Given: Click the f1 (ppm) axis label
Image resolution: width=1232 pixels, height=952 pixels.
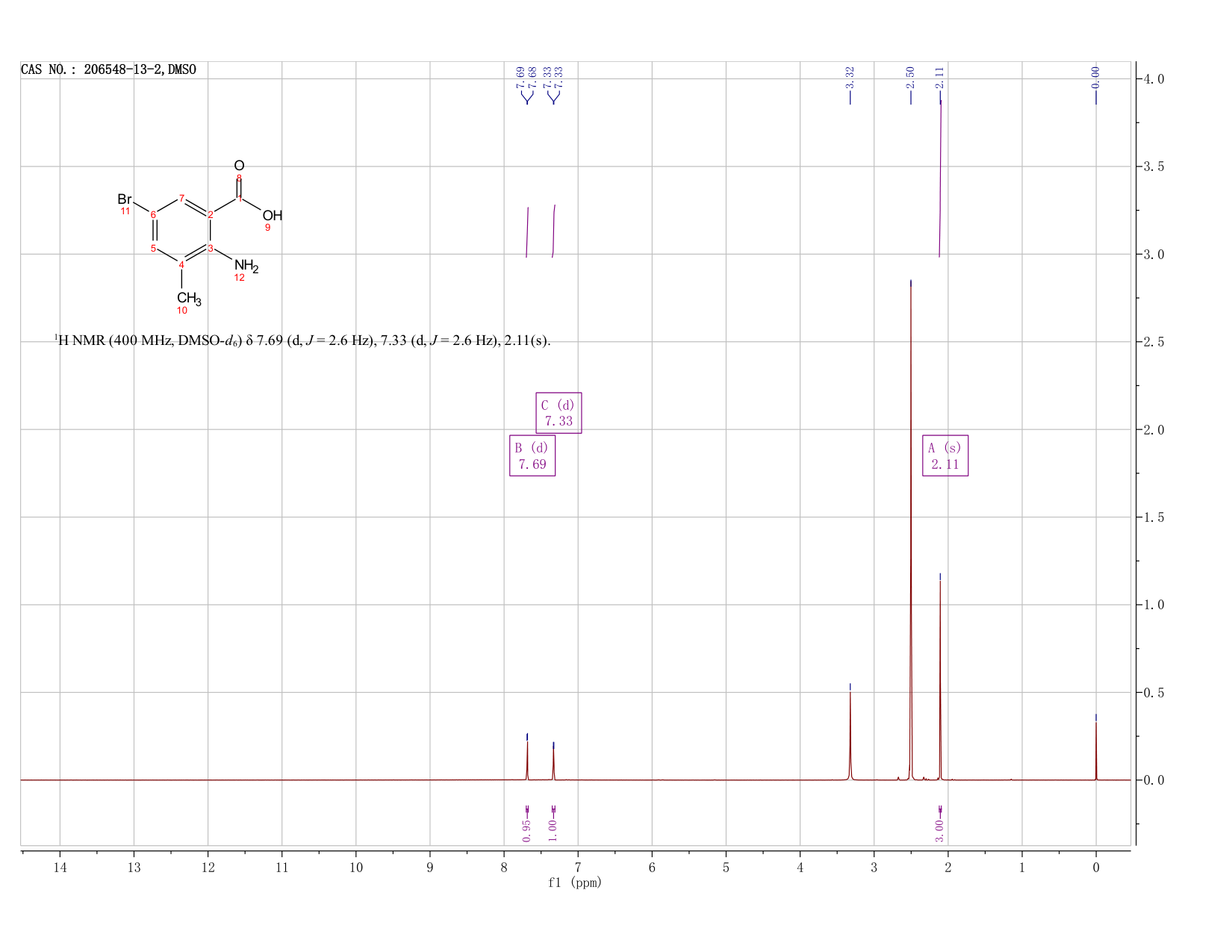Looking at the screenshot, I should pos(574,883).
